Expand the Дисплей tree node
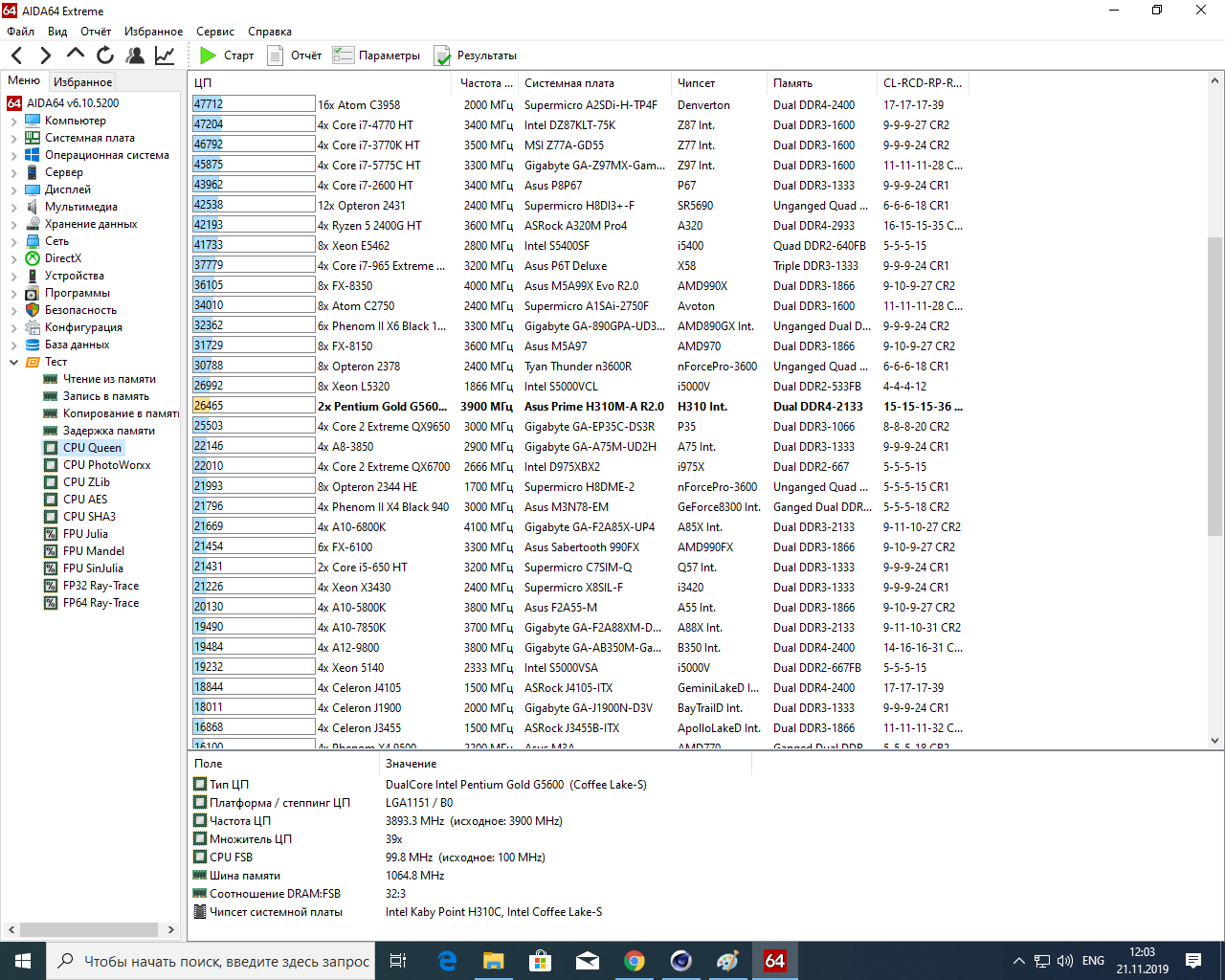The height and width of the screenshot is (980, 1225). [x=13, y=190]
